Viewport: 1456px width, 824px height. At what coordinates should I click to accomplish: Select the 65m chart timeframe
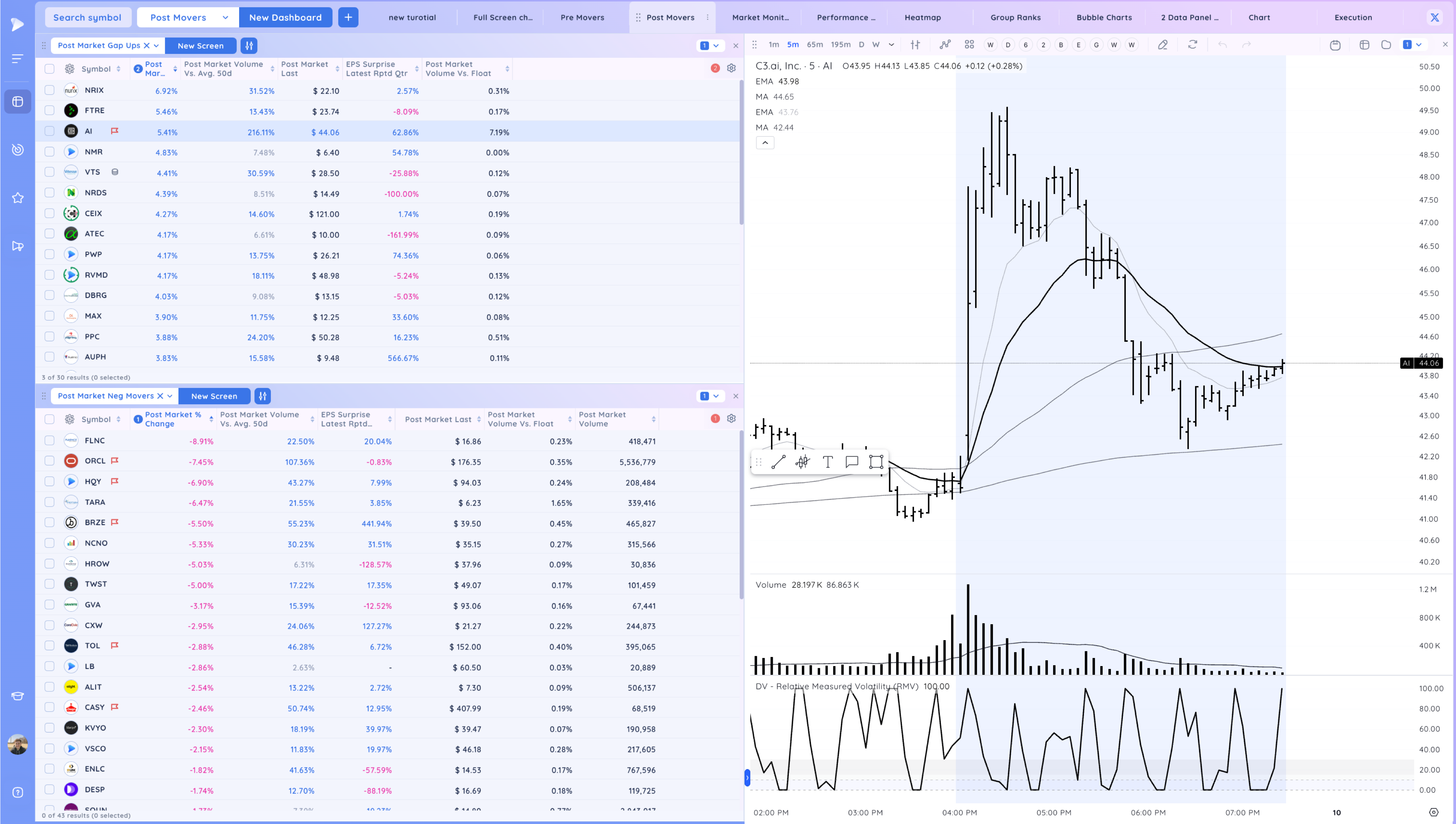(x=815, y=45)
